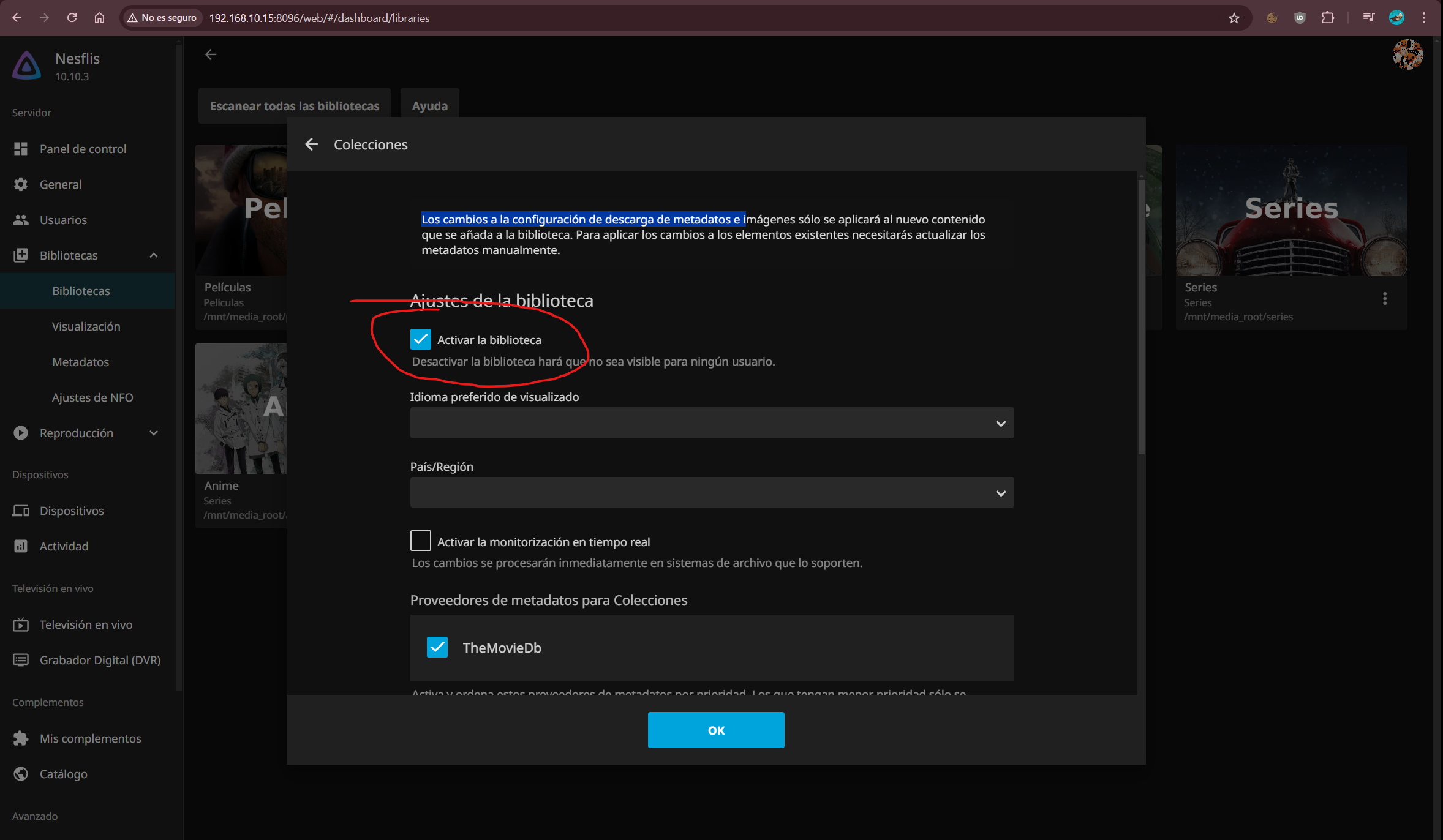Select Metadatos submenu item
1443x840 pixels.
80,362
